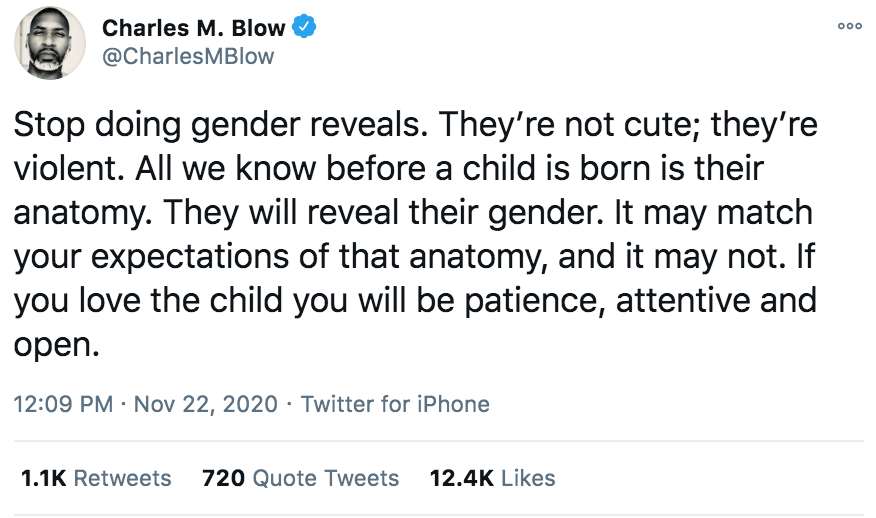Image resolution: width=876 pixels, height=518 pixels.
Task: Click the 12:09 PM timestamp
Action: coord(61,405)
